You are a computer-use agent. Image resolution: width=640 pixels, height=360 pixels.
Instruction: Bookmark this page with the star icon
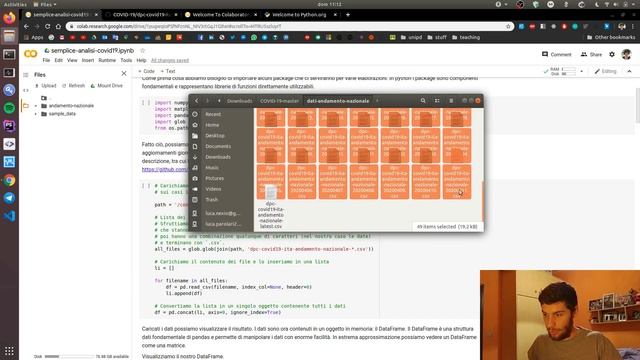click(508, 26)
